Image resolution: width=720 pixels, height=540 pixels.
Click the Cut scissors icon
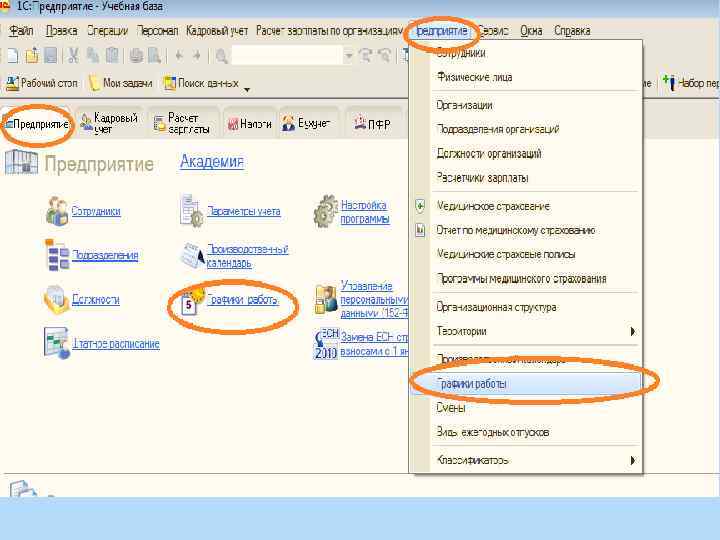73,56
